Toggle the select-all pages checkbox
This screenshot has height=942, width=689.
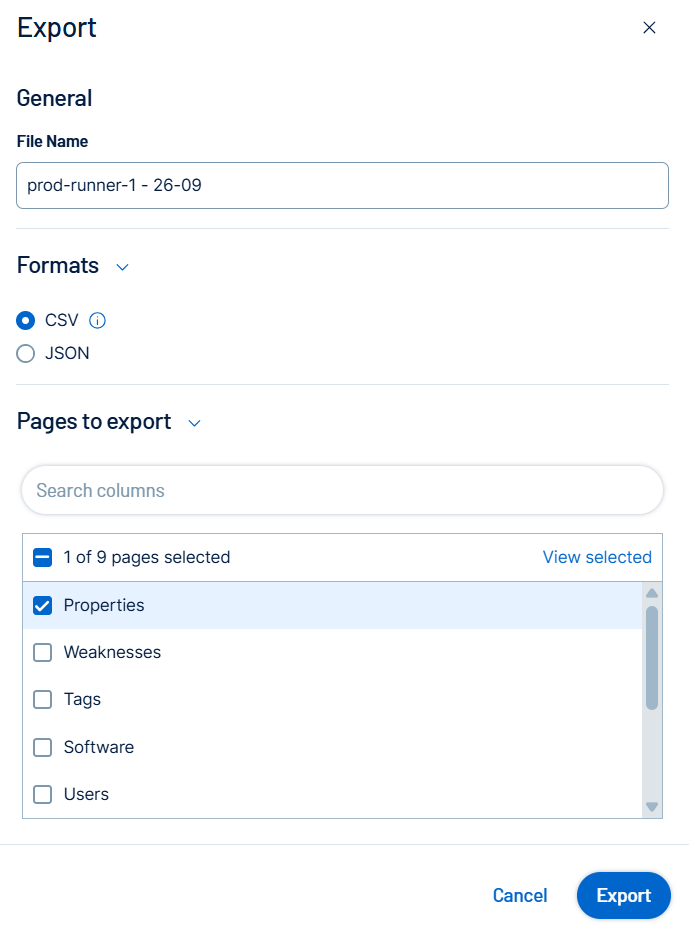point(43,557)
